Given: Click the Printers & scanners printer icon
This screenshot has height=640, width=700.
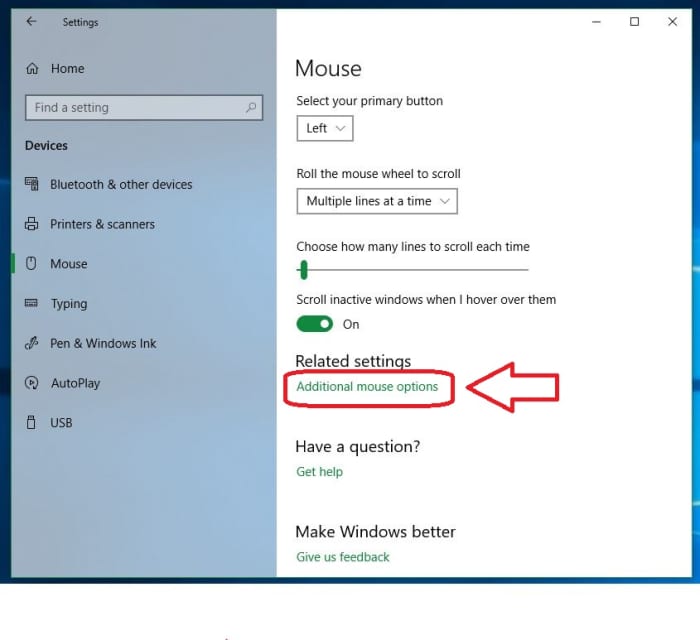Looking at the screenshot, I should (x=31, y=224).
